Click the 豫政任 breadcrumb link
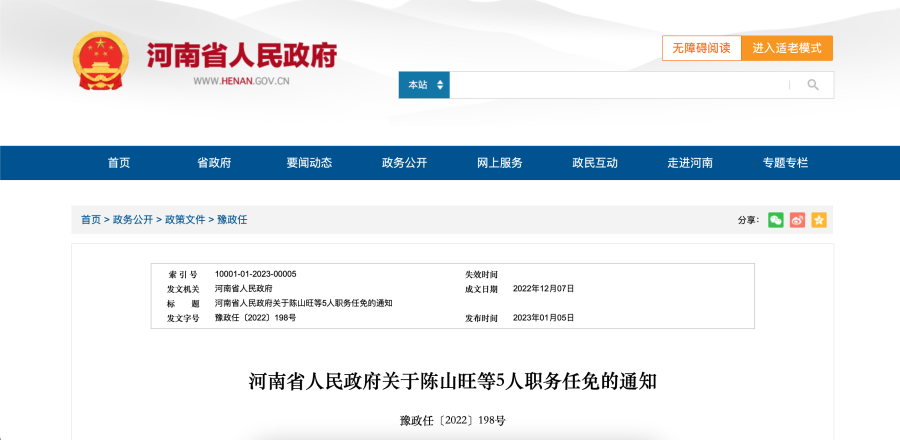 click(232, 220)
